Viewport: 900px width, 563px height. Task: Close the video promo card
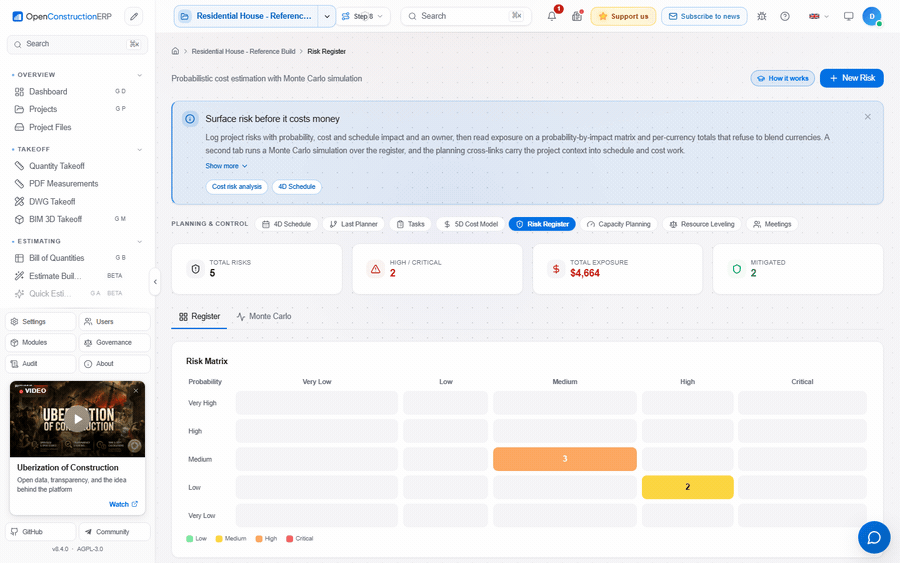(136, 390)
